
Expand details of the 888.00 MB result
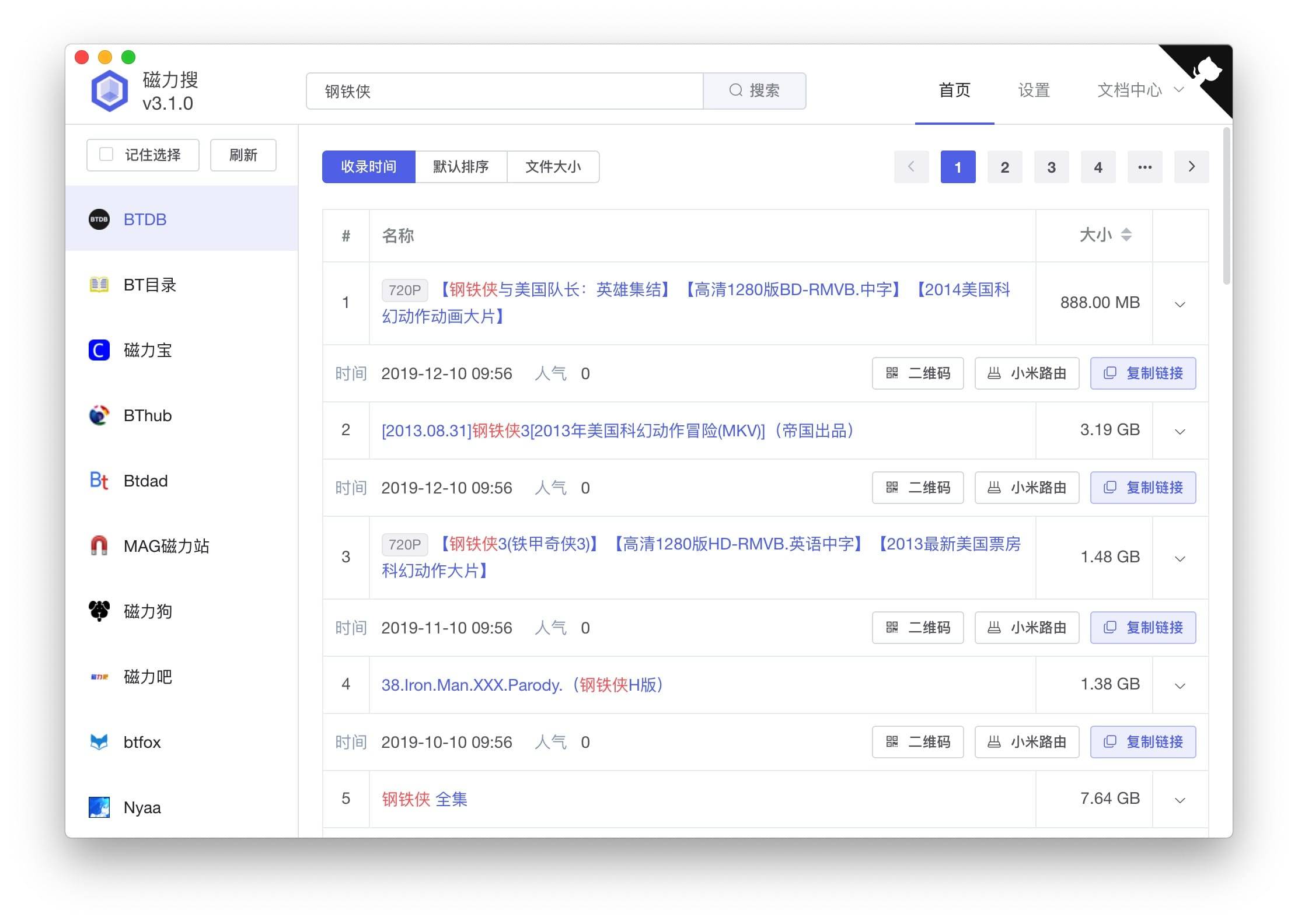1180,304
